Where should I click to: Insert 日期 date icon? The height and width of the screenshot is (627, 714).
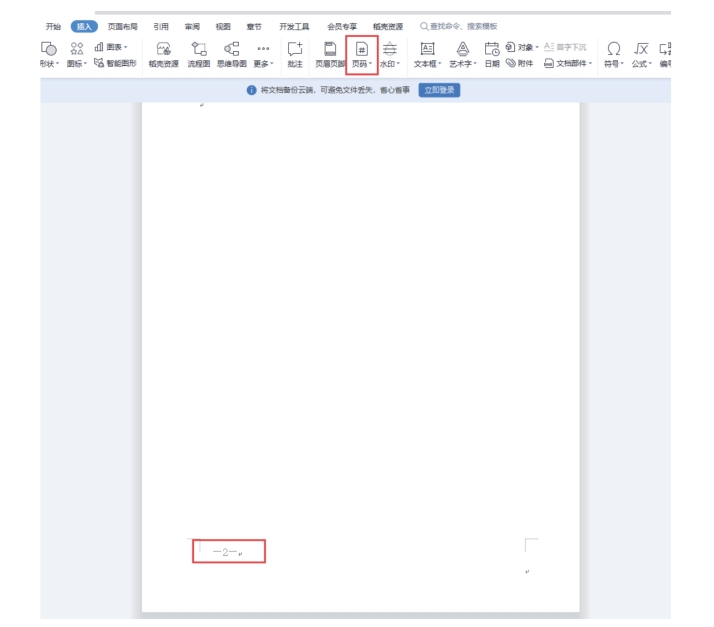[492, 54]
